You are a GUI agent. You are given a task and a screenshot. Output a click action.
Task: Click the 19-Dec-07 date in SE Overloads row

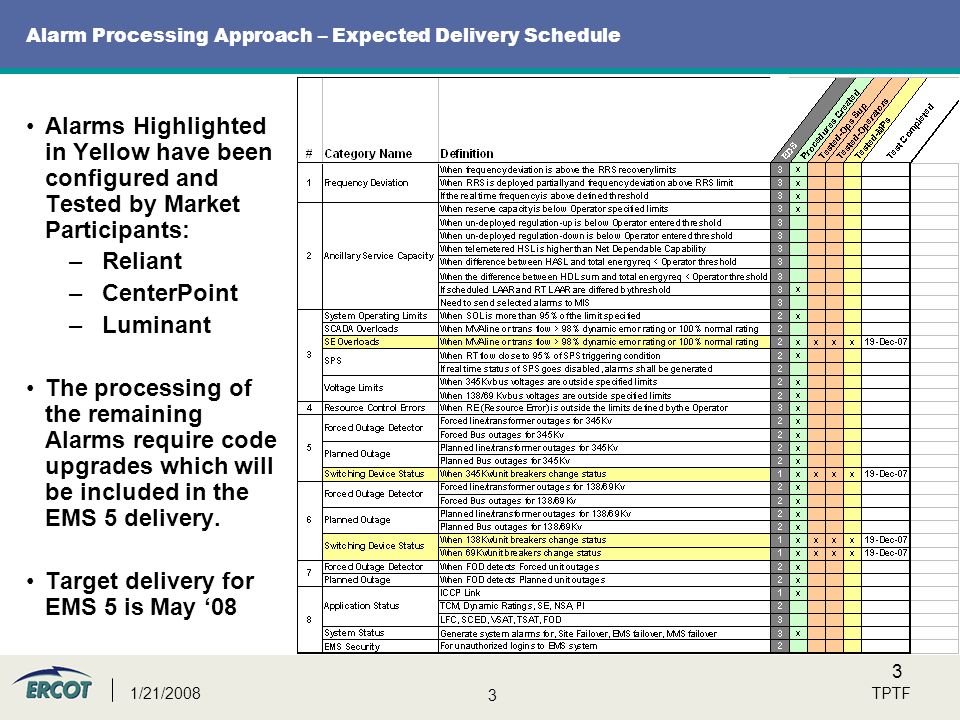click(885, 342)
